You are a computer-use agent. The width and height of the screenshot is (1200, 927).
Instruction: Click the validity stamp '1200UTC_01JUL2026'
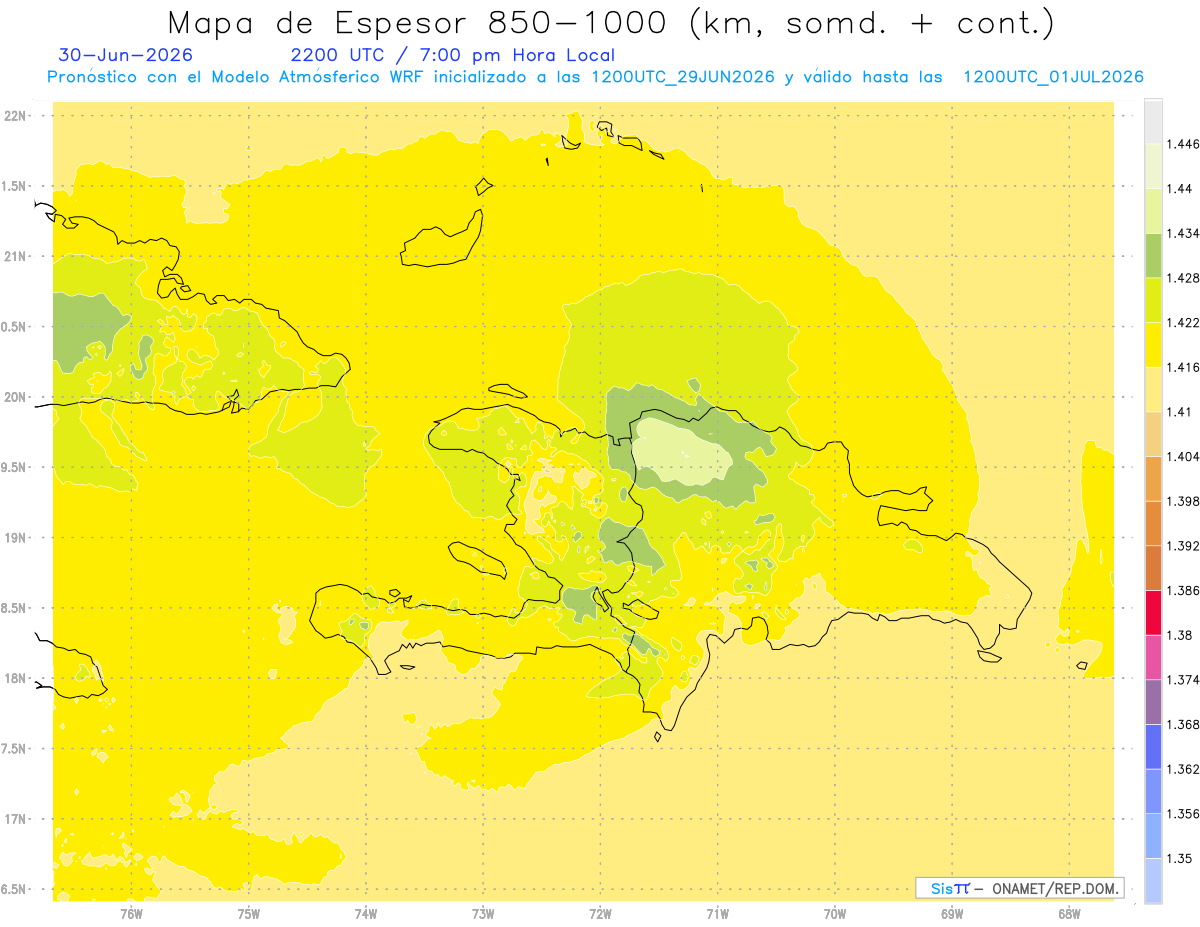click(1053, 77)
